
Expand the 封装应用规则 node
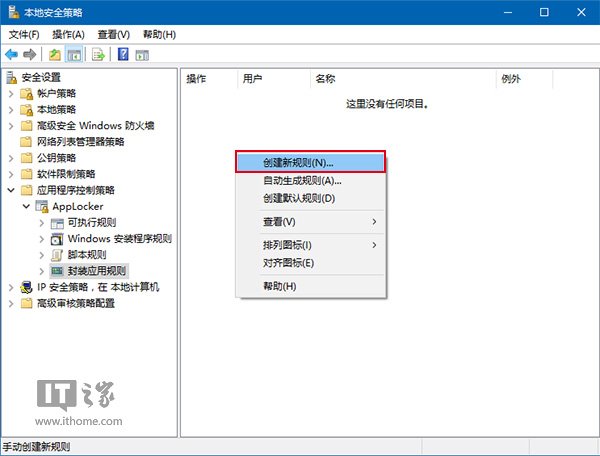click(x=42, y=271)
